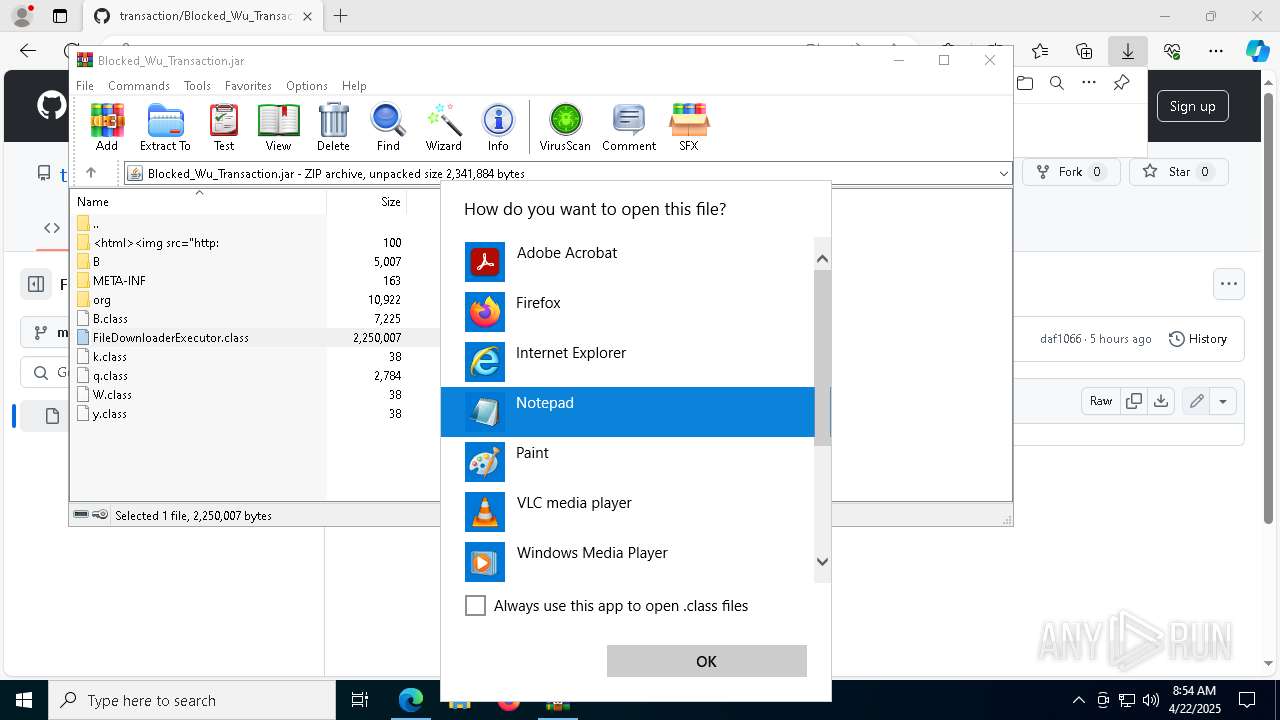The height and width of the screenshot is (720, 1280).
Task: Check Always use this app for .class files
Action: click(475, 606)
